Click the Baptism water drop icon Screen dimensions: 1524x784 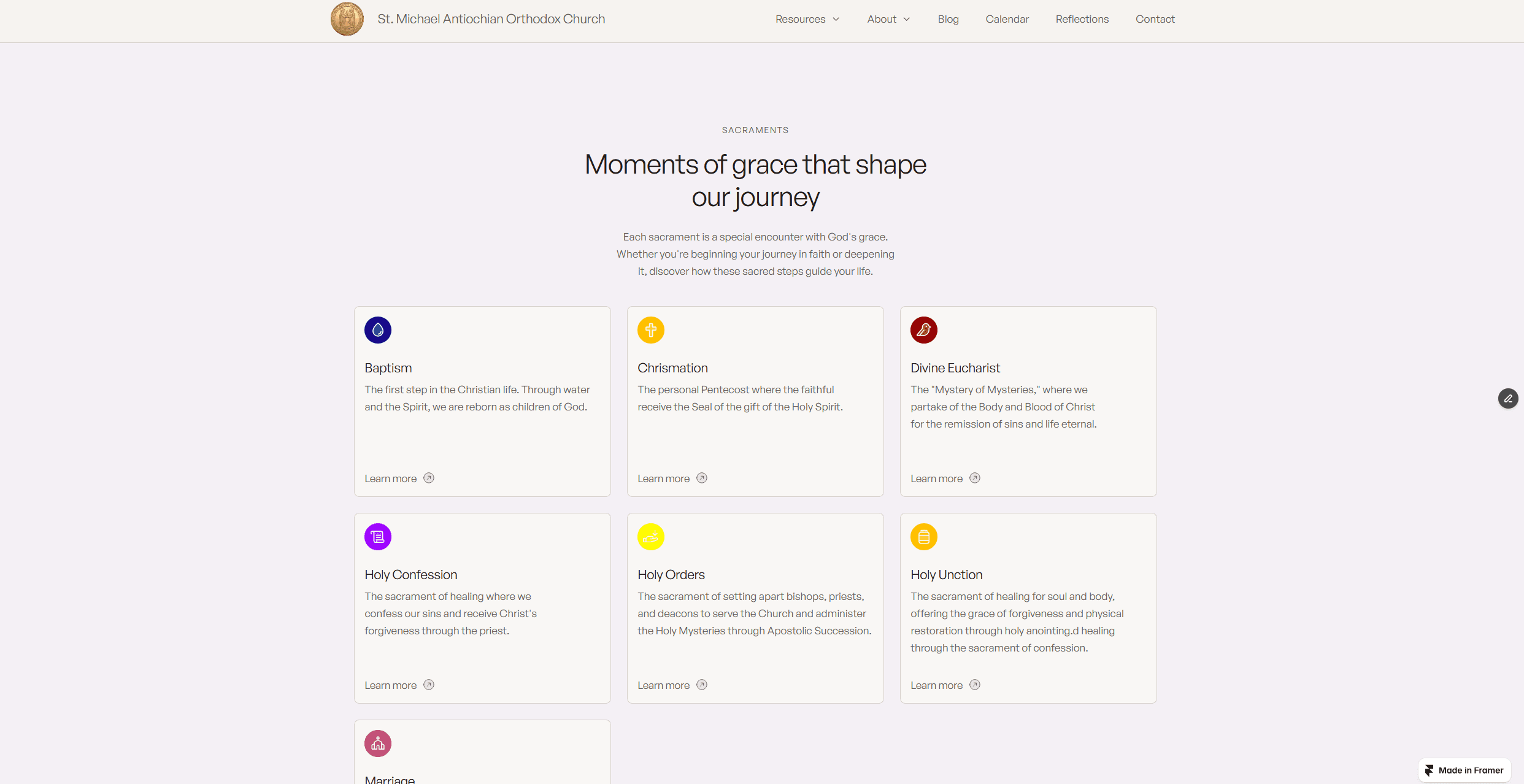(x=378, y=330)
